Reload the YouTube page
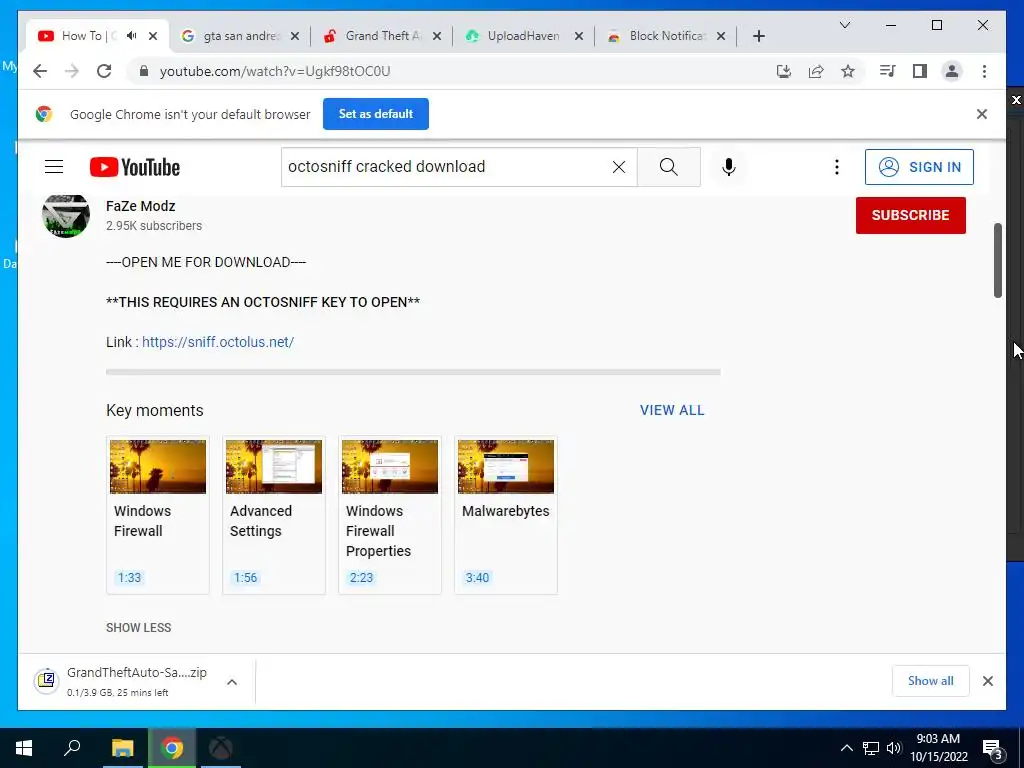 click(104, 71)
